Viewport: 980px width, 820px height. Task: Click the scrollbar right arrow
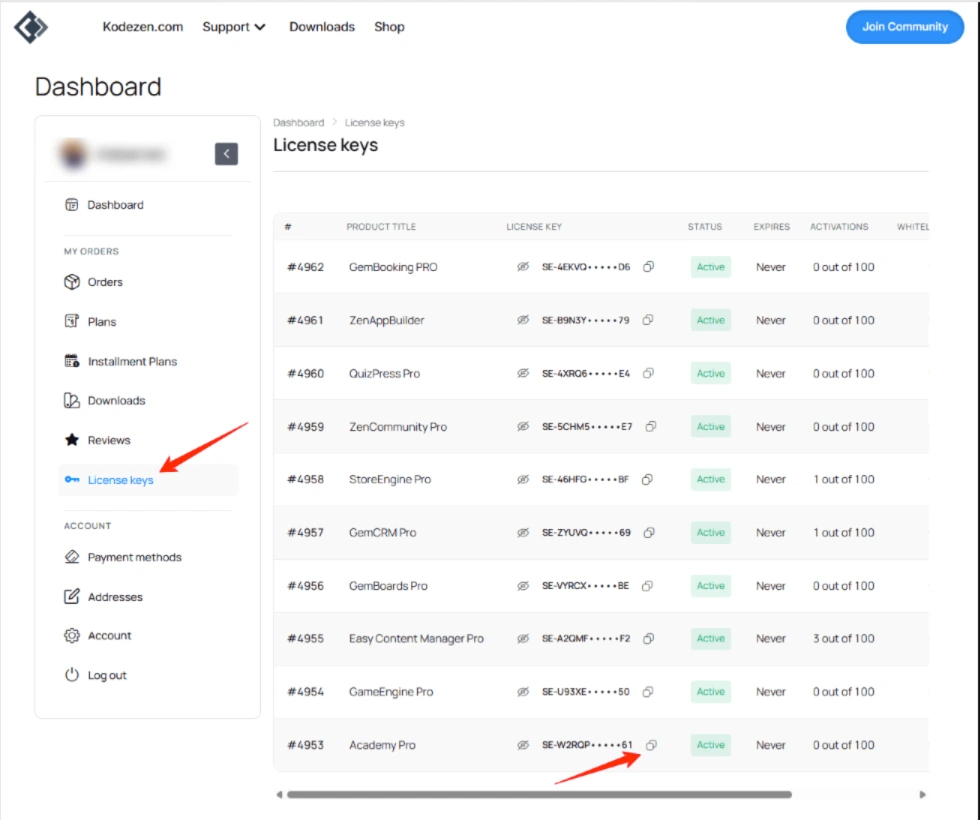click(922, 794)
